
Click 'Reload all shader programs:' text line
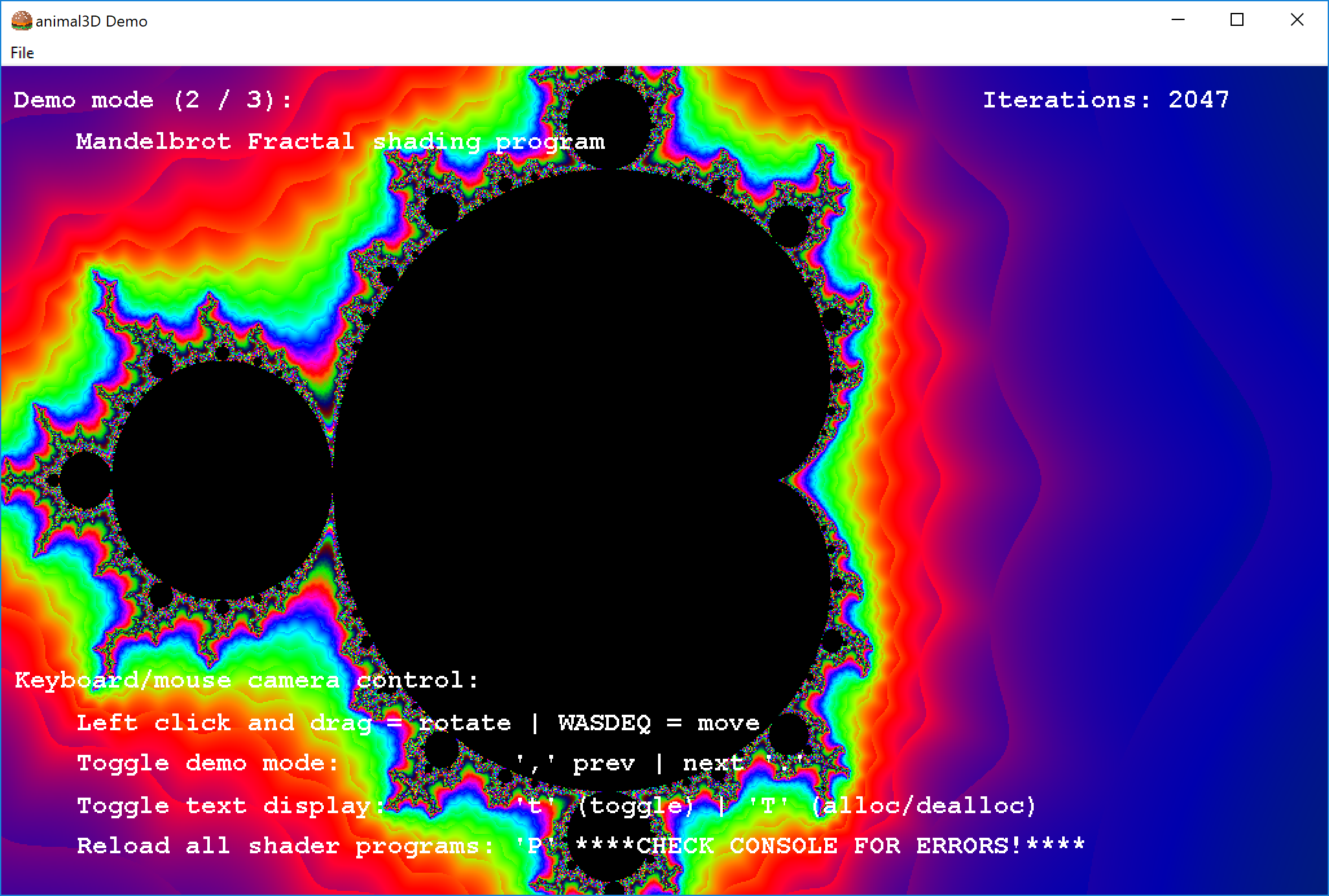(581, 846)
